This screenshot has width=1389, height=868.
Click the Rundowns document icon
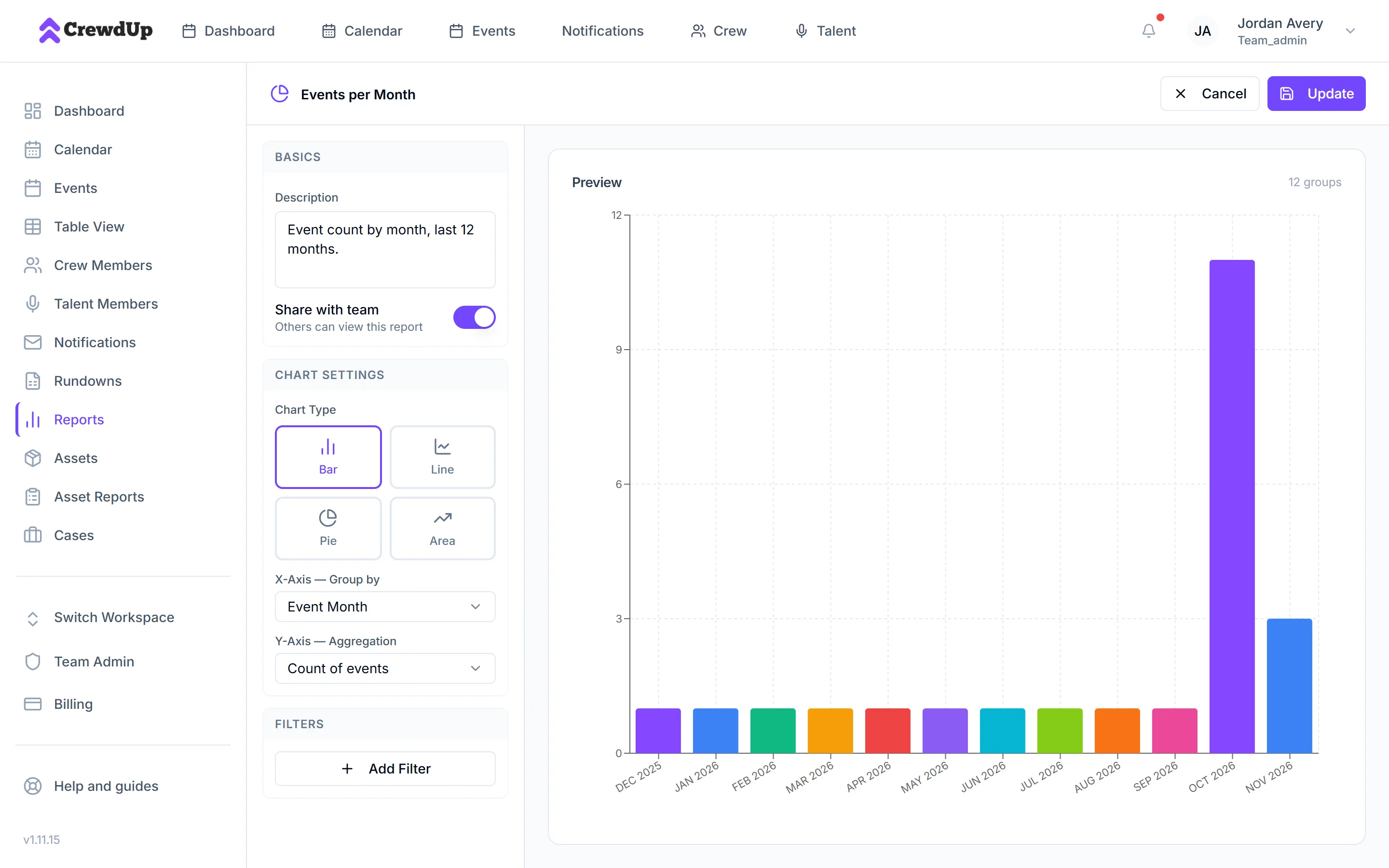(33, 381)
